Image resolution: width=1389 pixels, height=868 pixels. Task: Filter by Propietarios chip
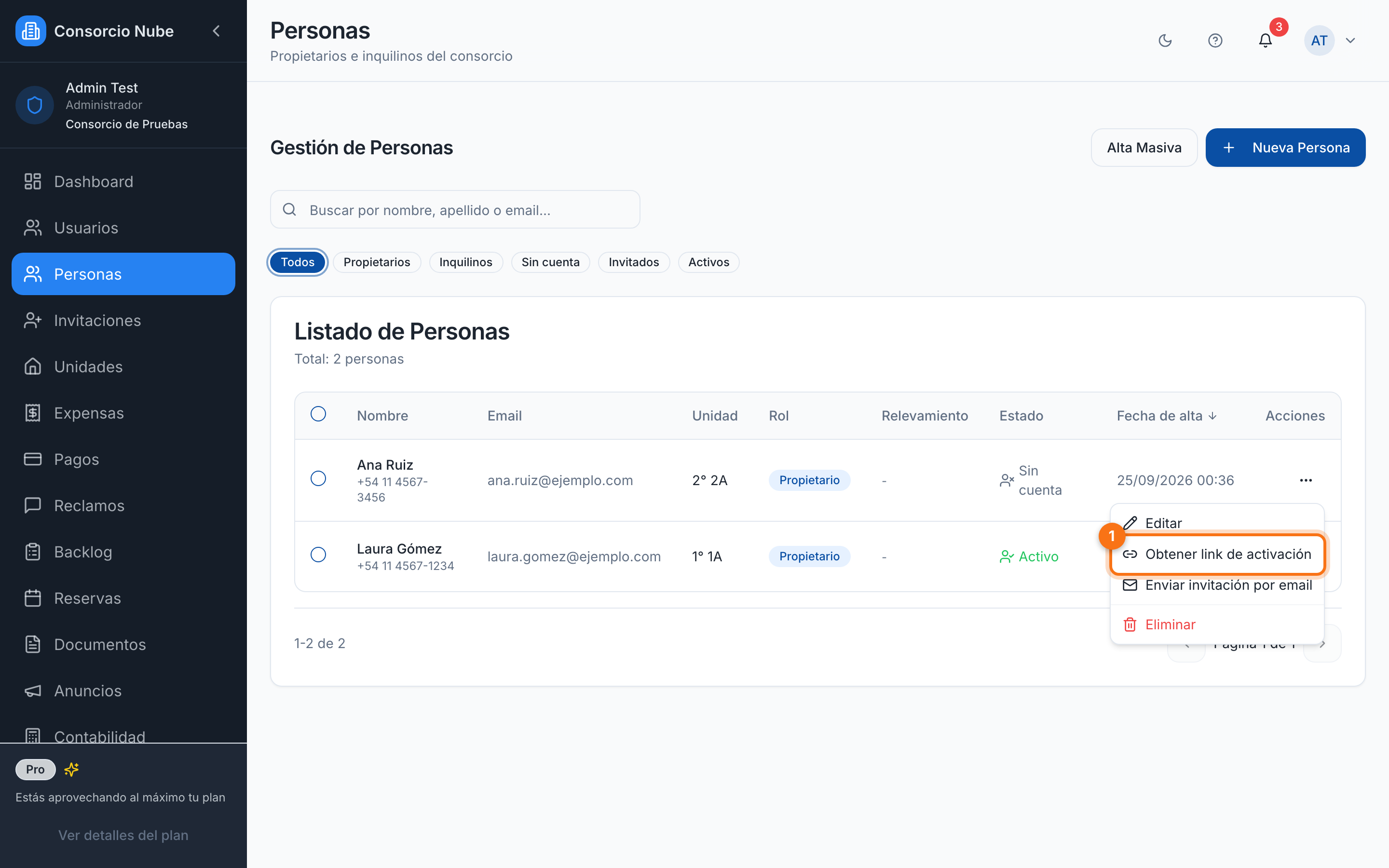[x=377, y=262]
